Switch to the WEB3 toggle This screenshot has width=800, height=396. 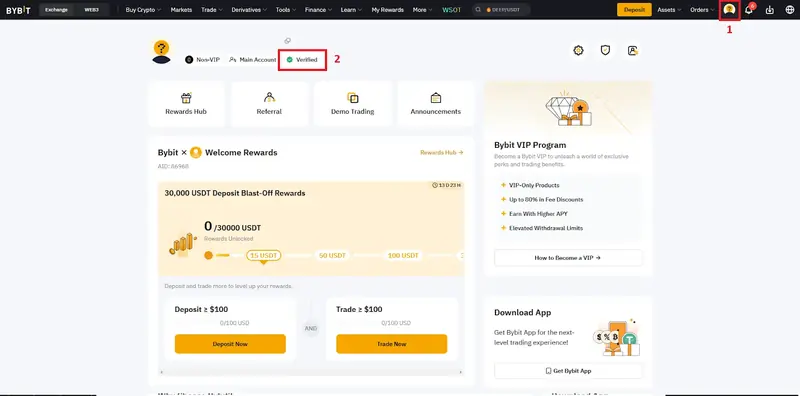(91, 10)
